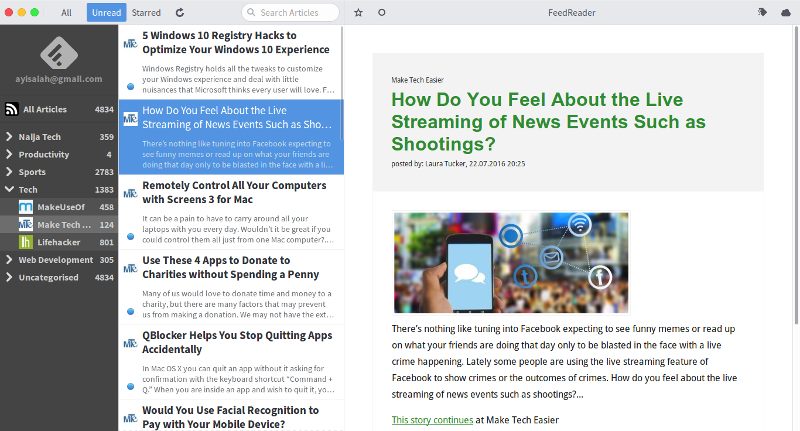Click the 4834 All Articles count
Image resolution: width=800 pixels, height=431 pixels.
[104, 109]
